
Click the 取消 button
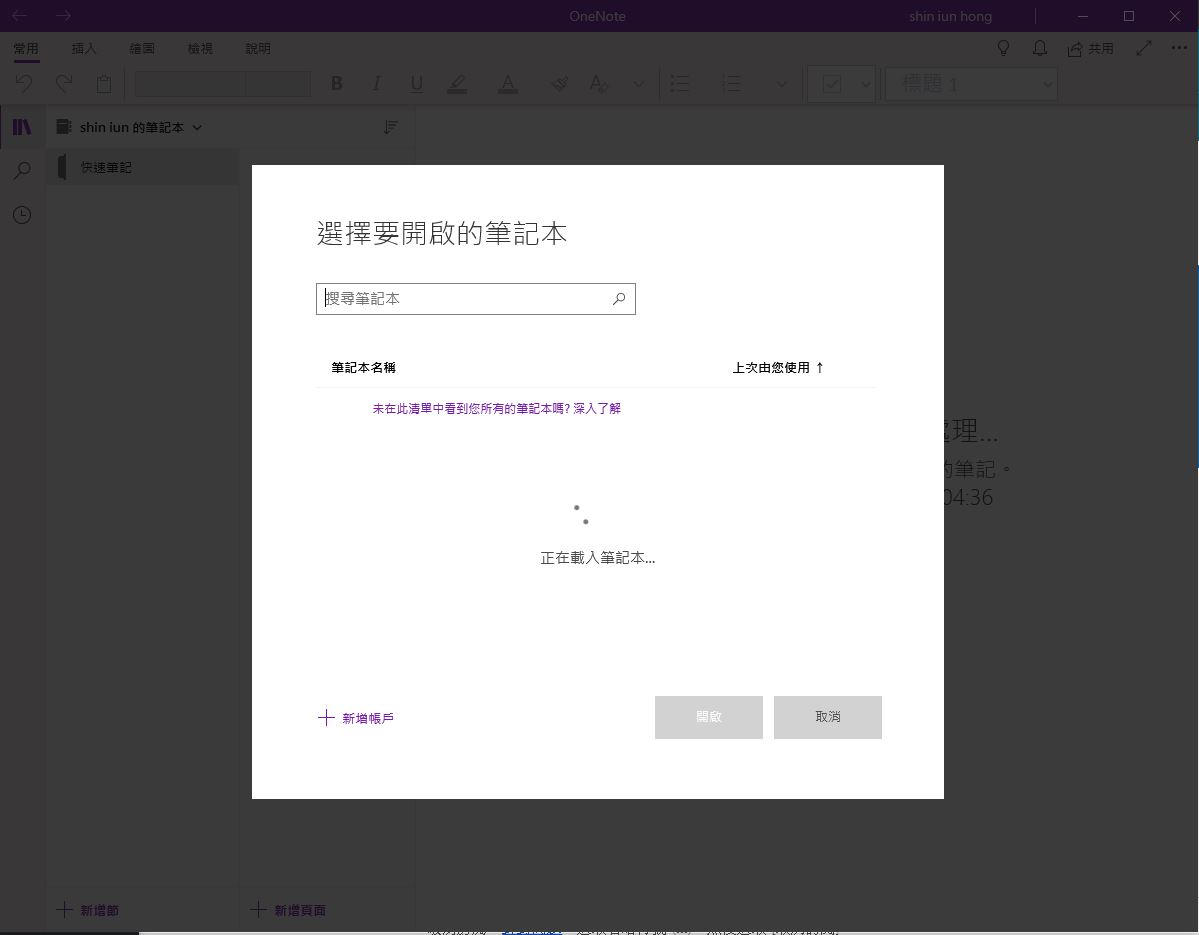[x=827, y=717]
